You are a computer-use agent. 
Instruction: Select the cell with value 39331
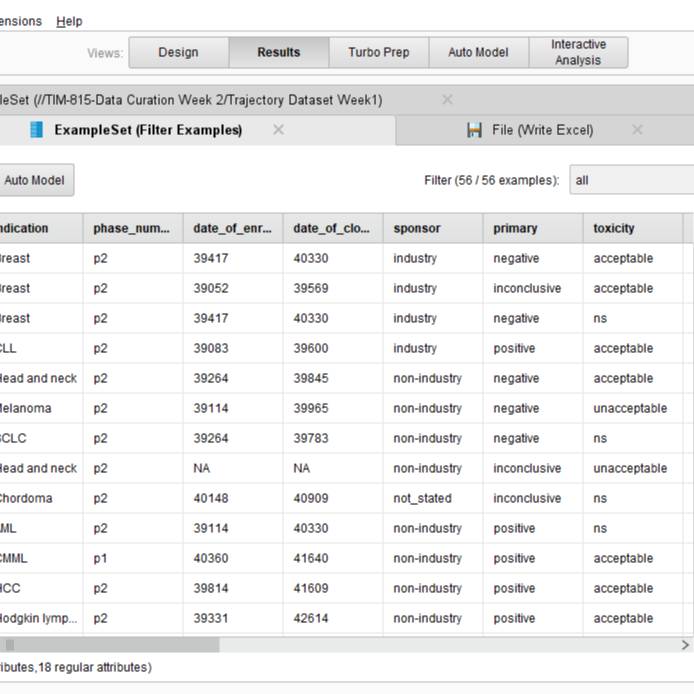point(233,618)
